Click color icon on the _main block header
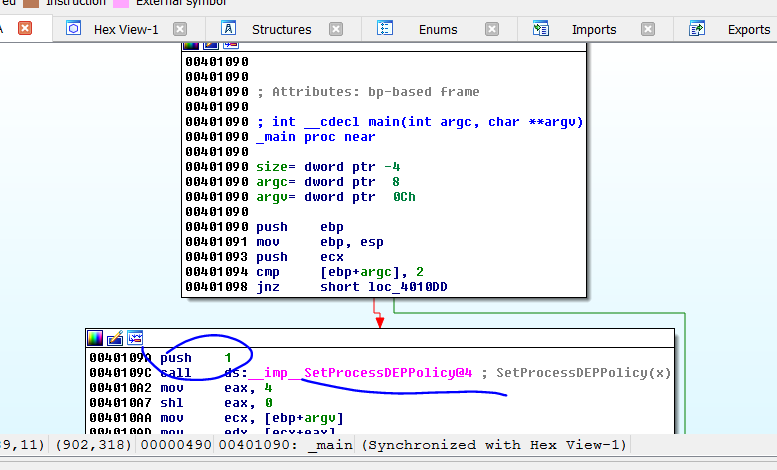Screen dimensions: 777x470 [191, 44]
